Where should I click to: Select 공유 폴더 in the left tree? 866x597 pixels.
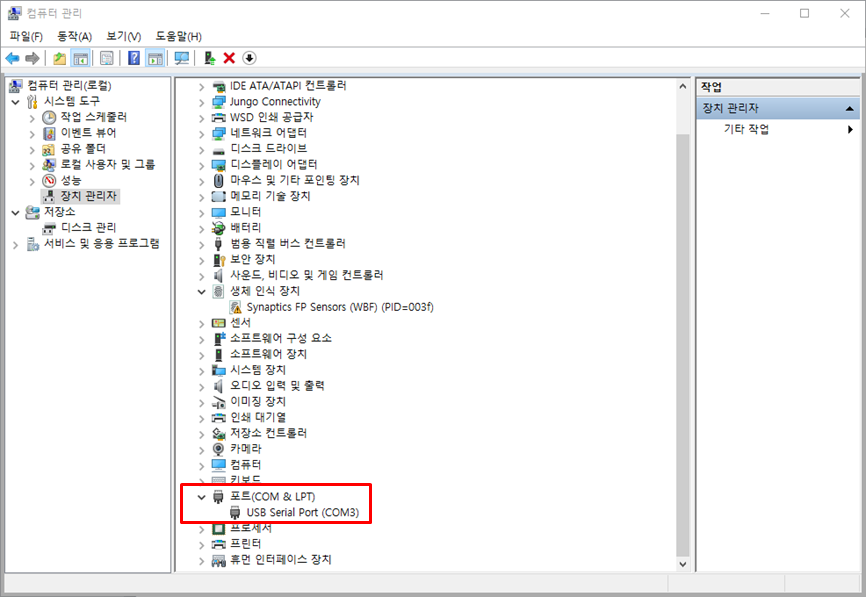point(83,149)
